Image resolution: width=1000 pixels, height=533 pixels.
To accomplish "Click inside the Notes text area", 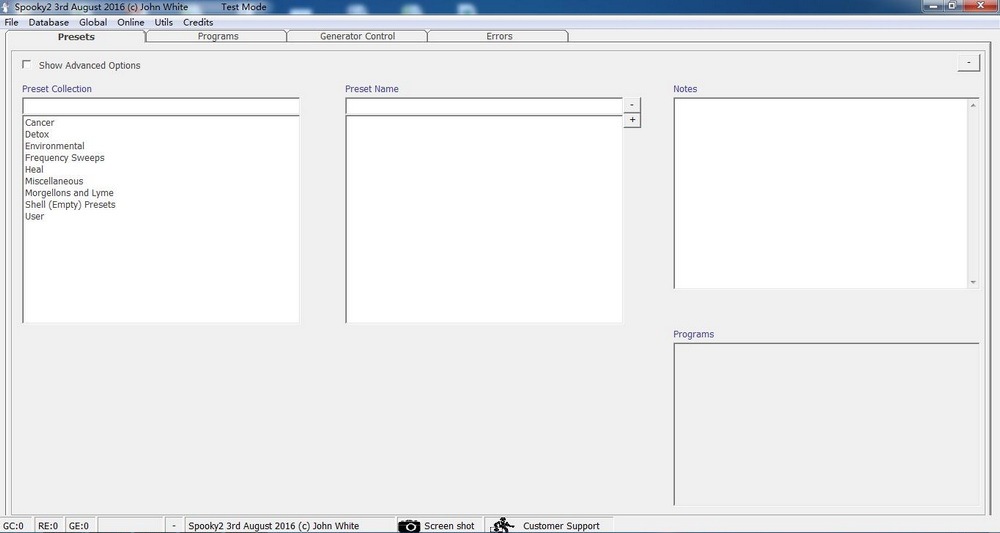I will coord(821,193).
